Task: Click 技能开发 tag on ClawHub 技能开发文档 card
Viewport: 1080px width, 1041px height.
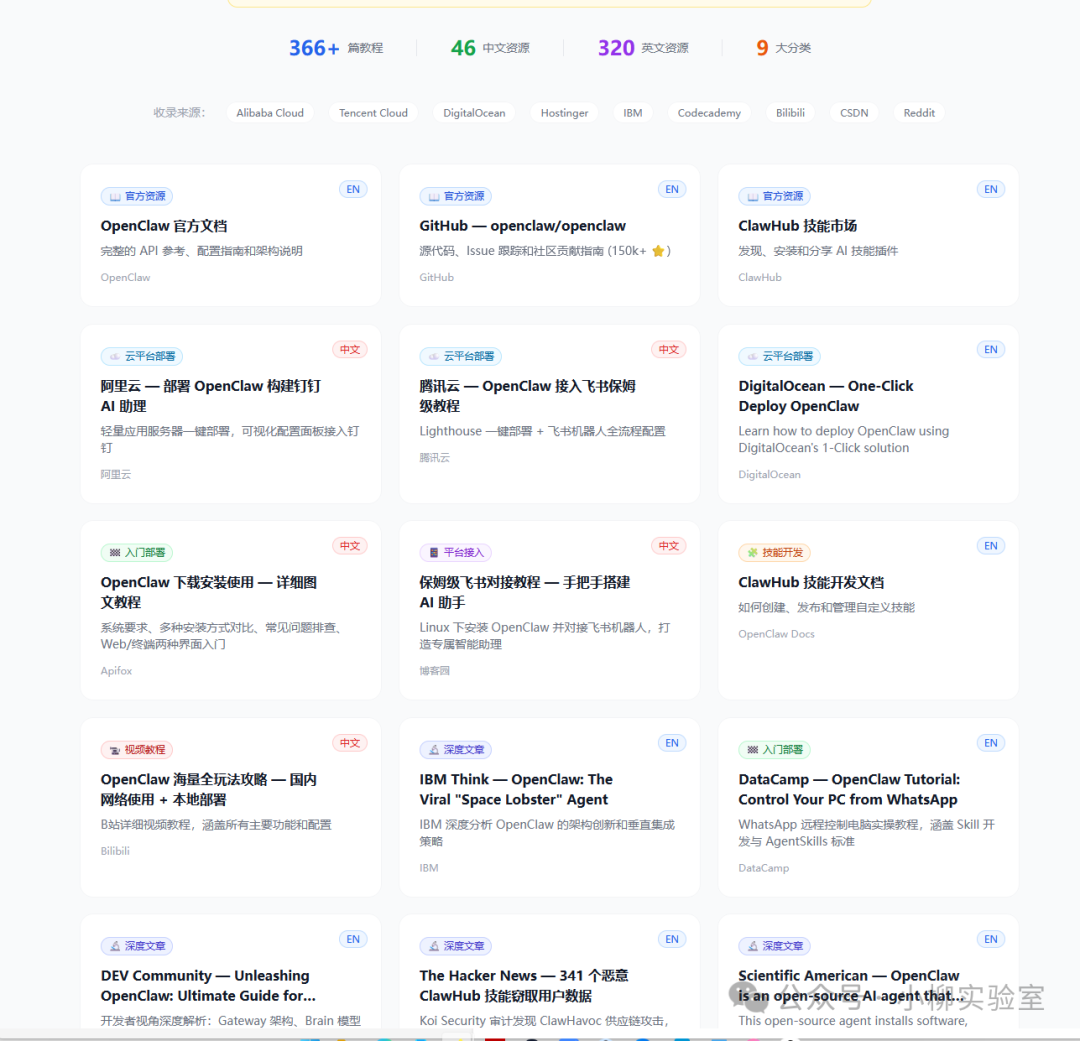Action: [x=775, y=553]
